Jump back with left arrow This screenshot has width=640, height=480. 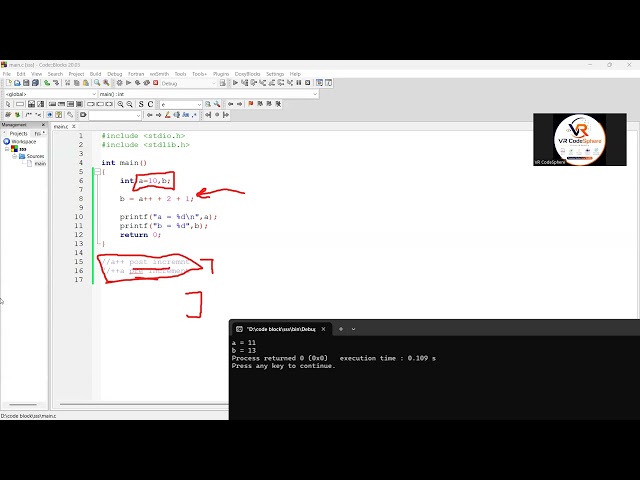pos(231,104)
